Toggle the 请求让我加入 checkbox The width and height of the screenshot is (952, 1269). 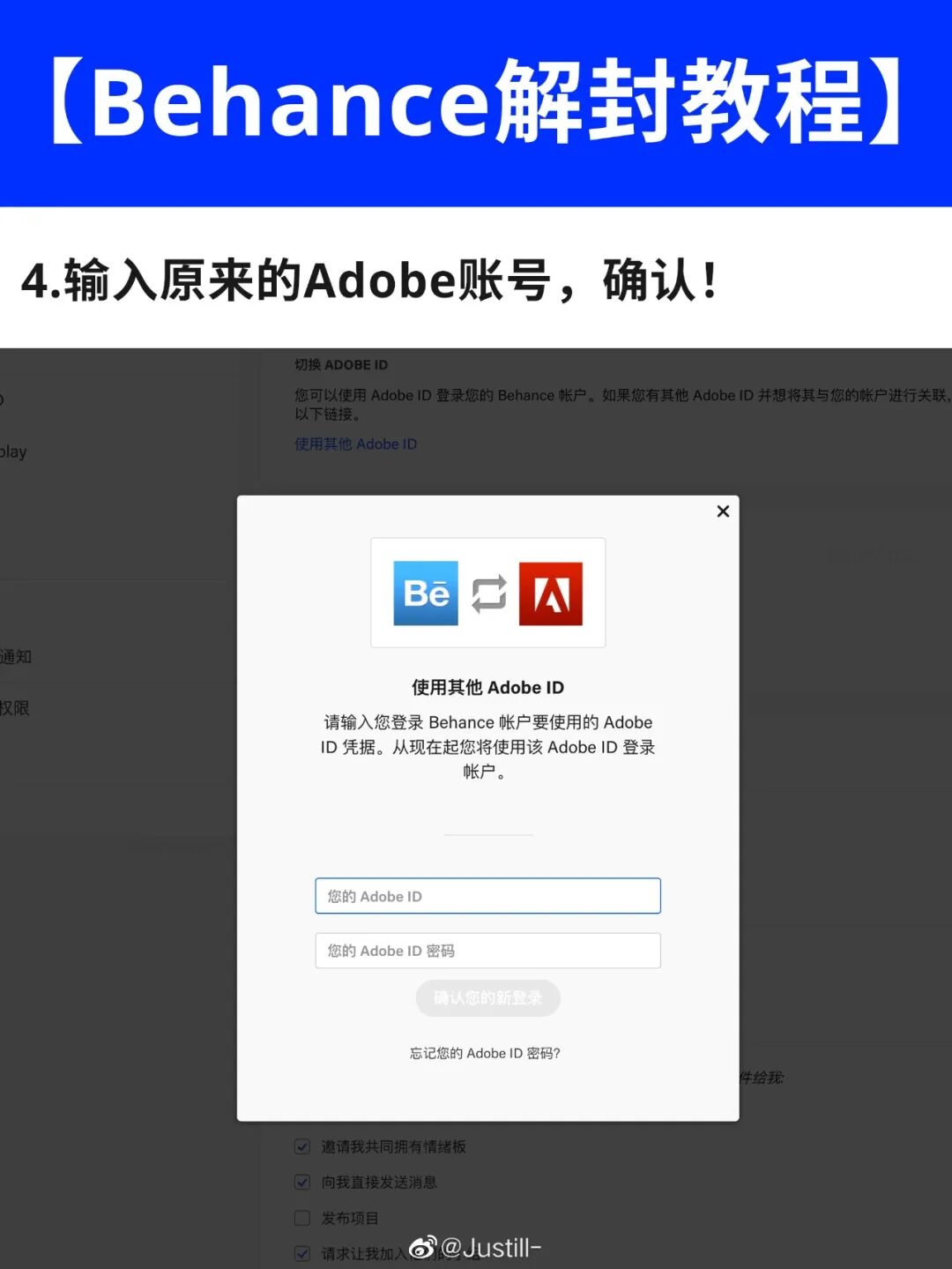click(302, 1253)
